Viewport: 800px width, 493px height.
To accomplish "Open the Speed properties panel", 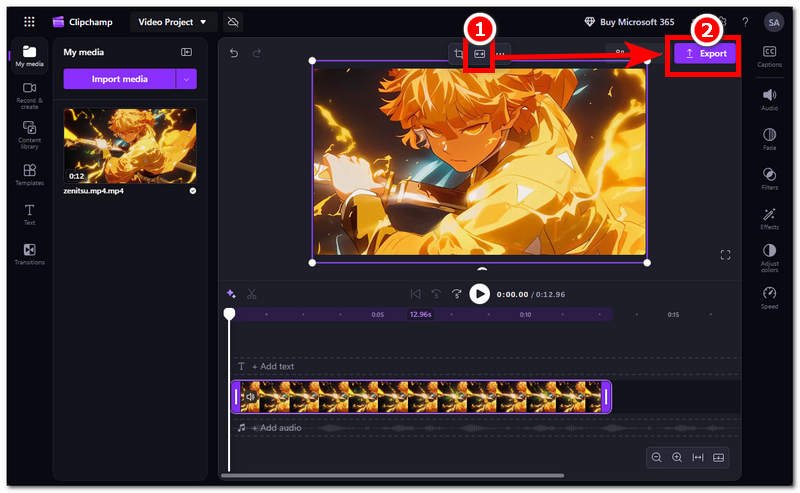I will click(x=769, y=298).
